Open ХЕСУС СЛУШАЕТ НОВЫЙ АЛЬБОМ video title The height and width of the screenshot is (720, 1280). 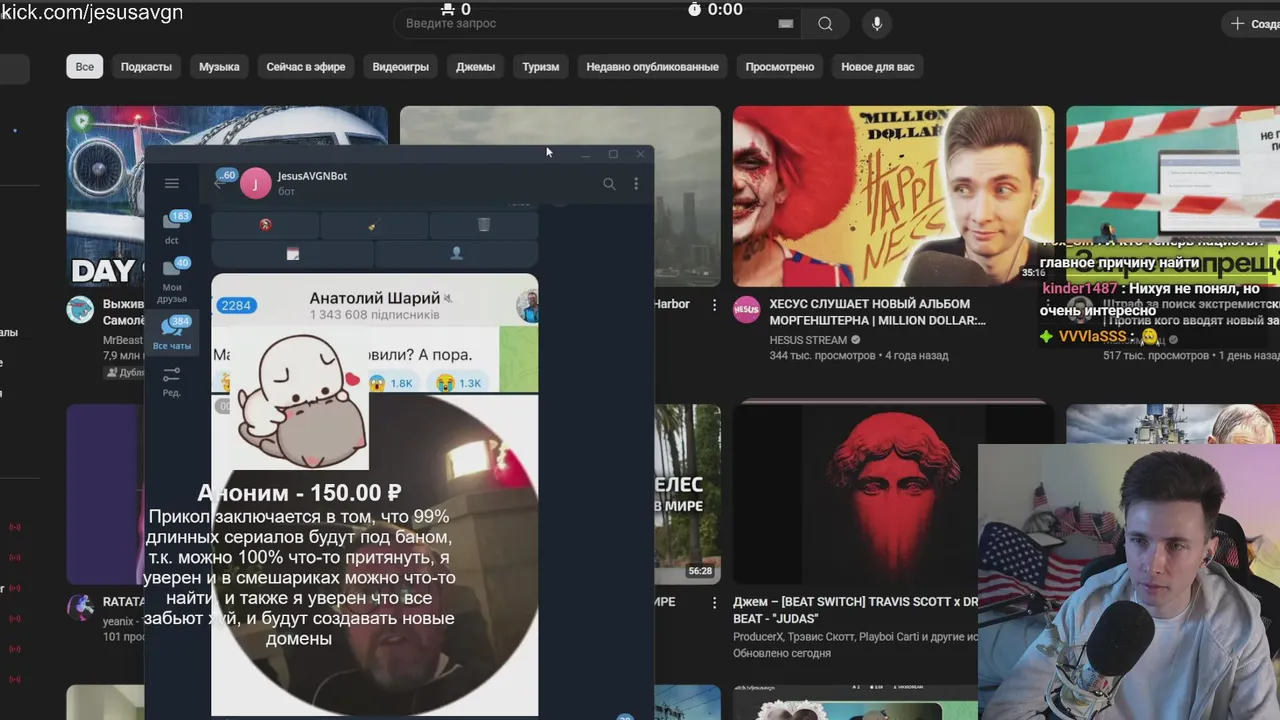[x=878, y=312]
